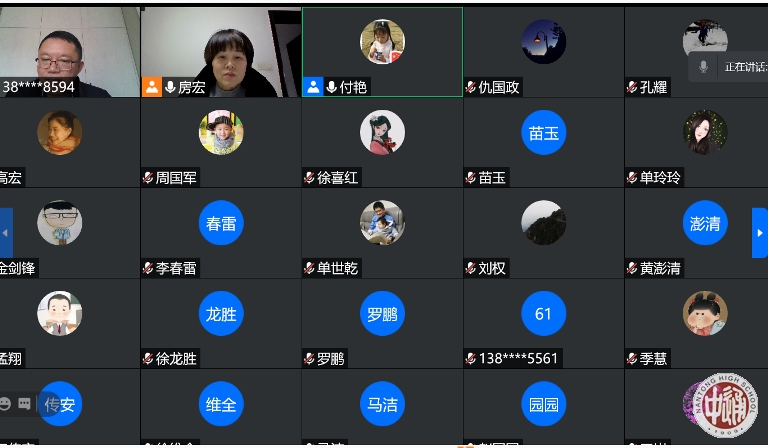Click the muted mic icon beside 周国军

tap(147, 178)
